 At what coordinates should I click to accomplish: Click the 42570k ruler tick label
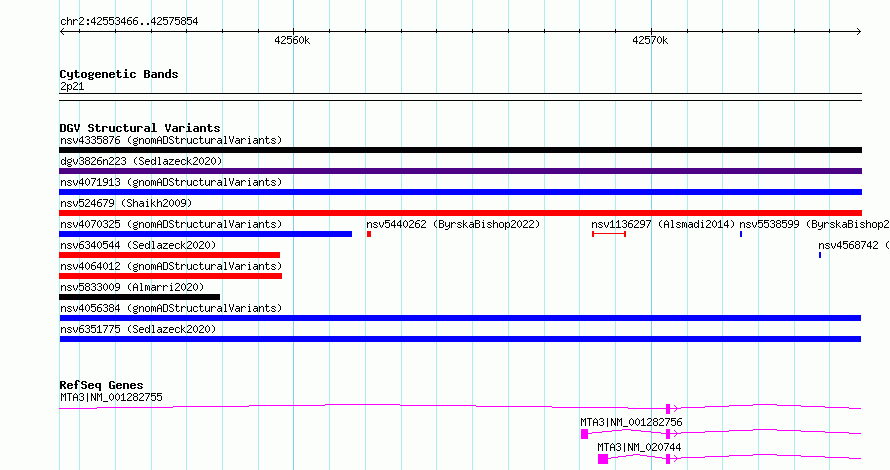pyautogui.click(x=650, y=40)
